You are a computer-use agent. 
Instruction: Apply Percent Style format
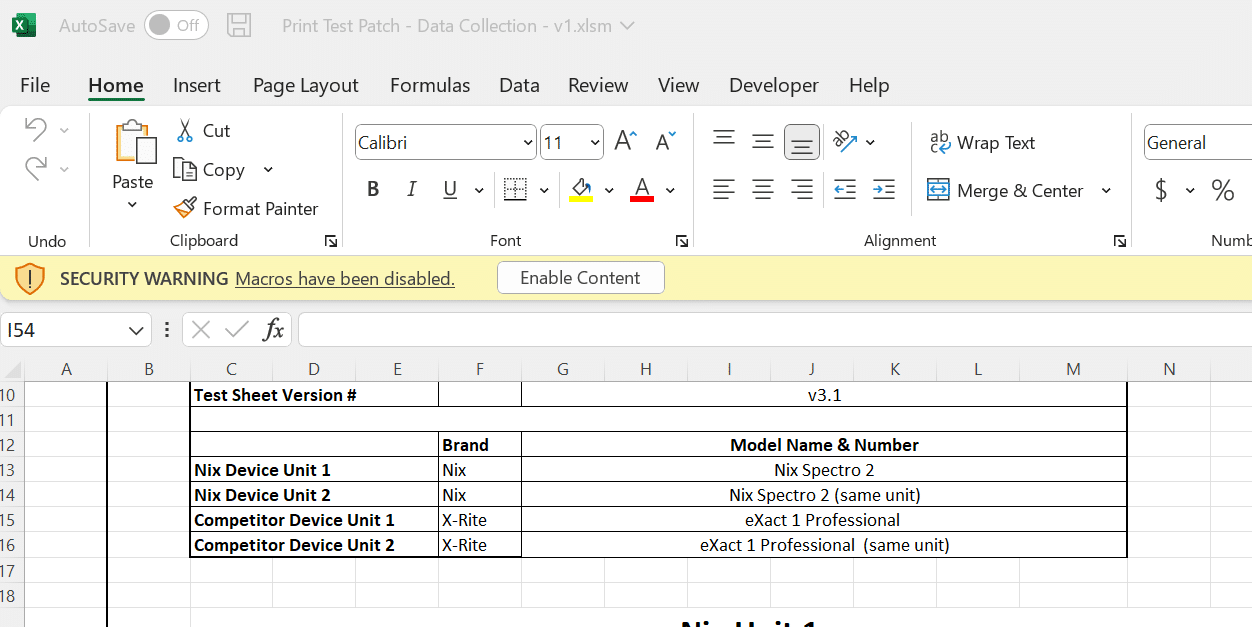click(x=1223, y=190)
